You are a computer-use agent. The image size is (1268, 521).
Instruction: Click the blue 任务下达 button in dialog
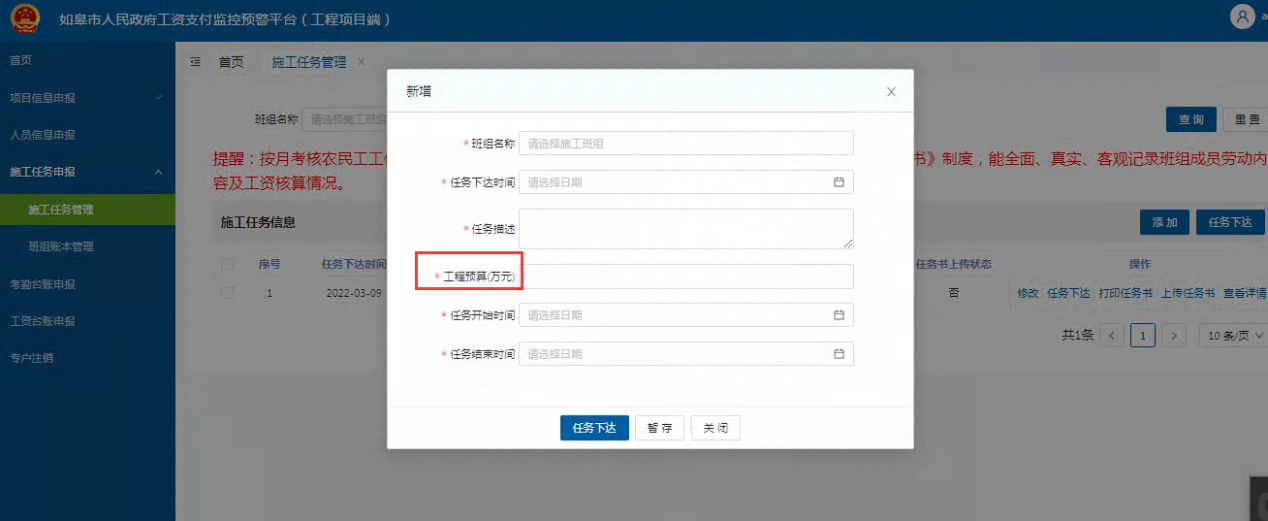[x=594, y=428]
